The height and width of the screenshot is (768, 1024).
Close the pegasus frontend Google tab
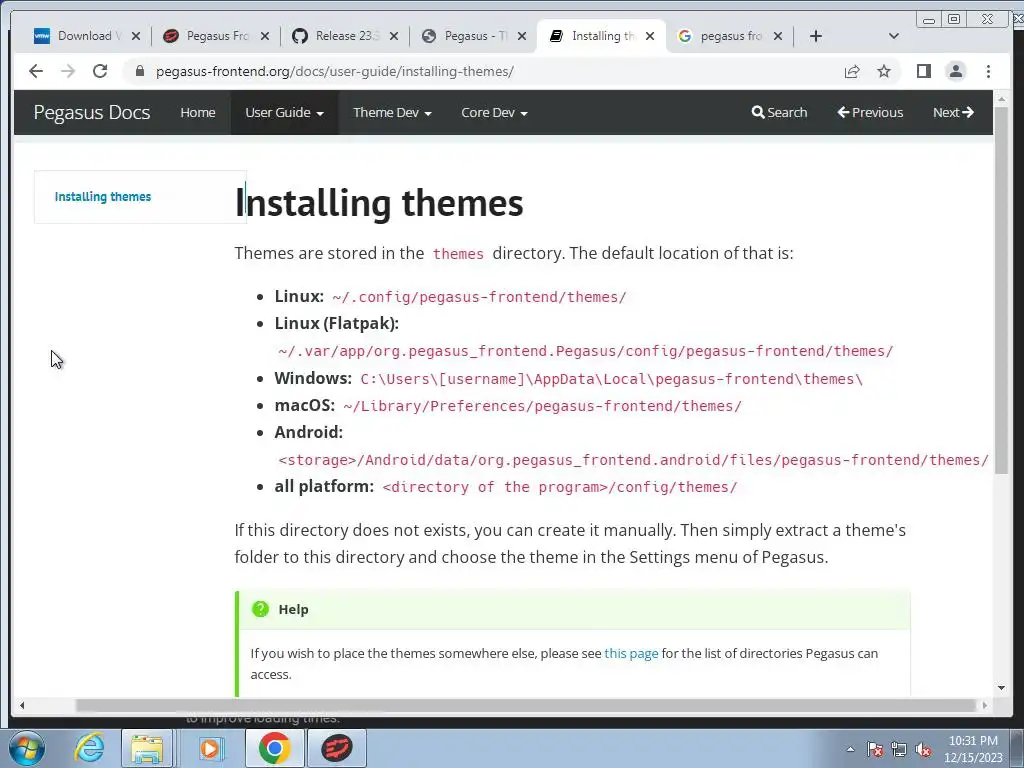click(x=778, y=36)
